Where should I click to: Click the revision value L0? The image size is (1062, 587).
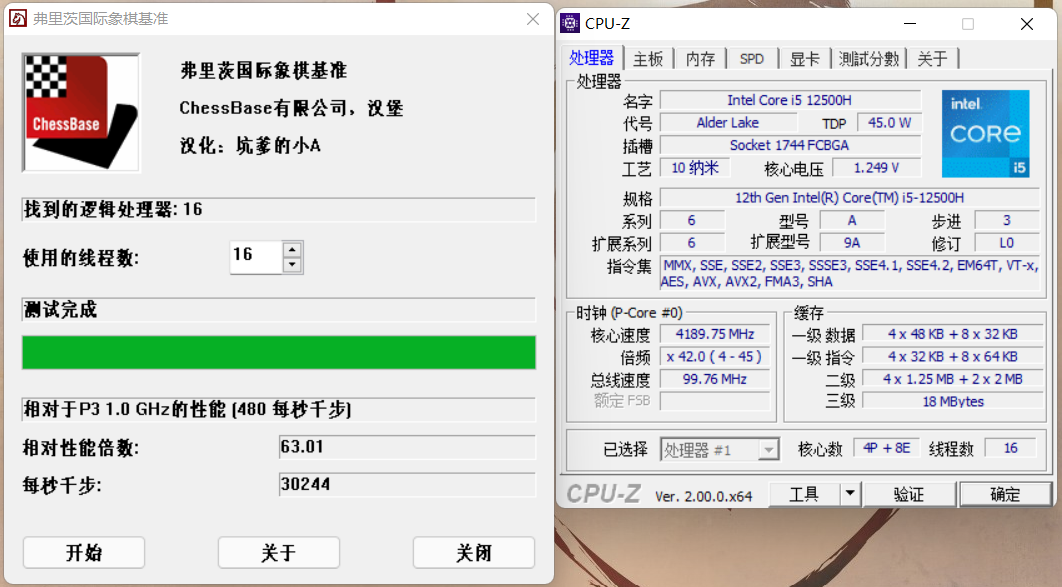1006,242
